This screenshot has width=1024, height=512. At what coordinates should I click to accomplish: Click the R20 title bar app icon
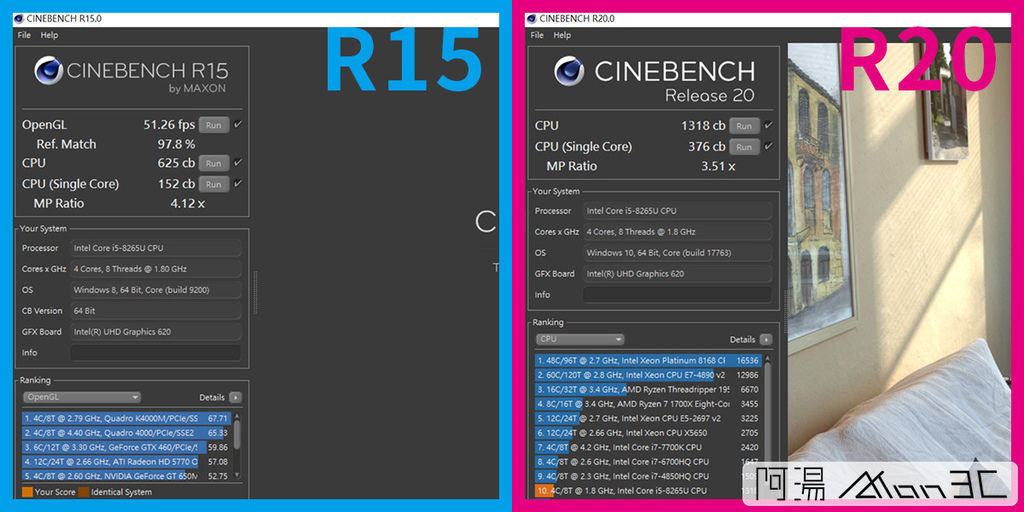[531, 19]
